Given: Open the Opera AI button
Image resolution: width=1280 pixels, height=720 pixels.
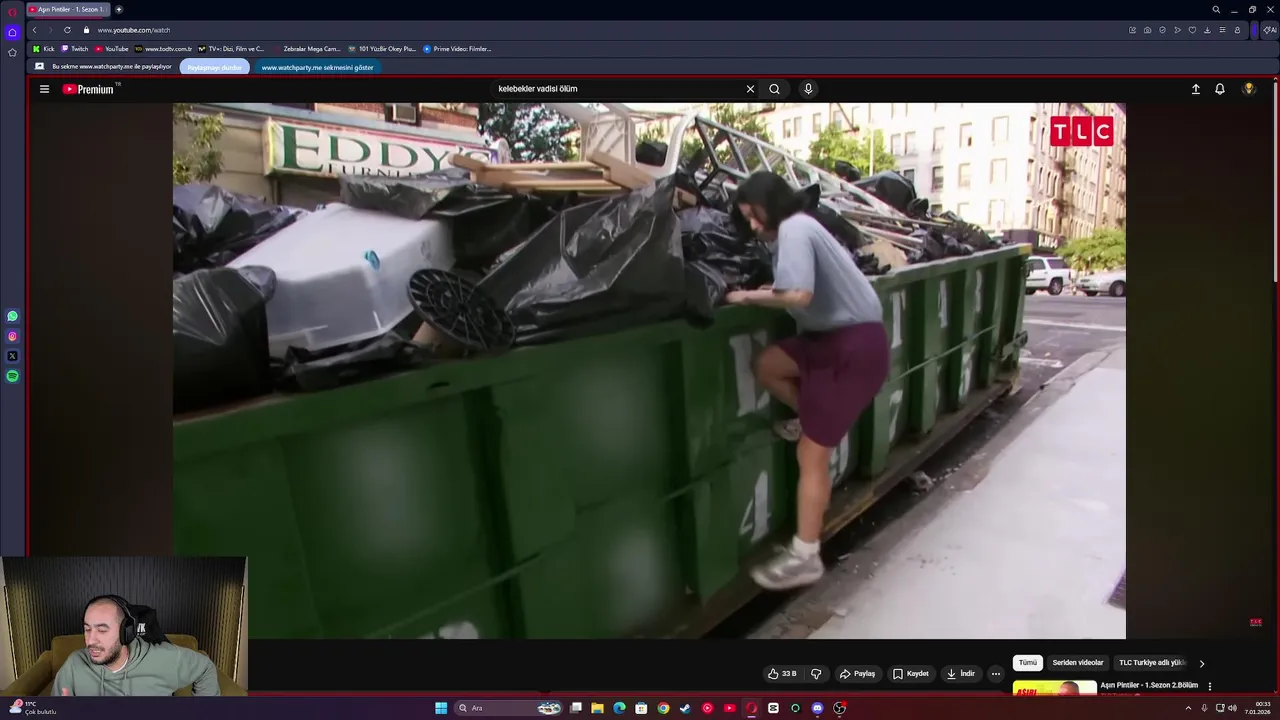Looking at the screenshot, I should 1269,30.
